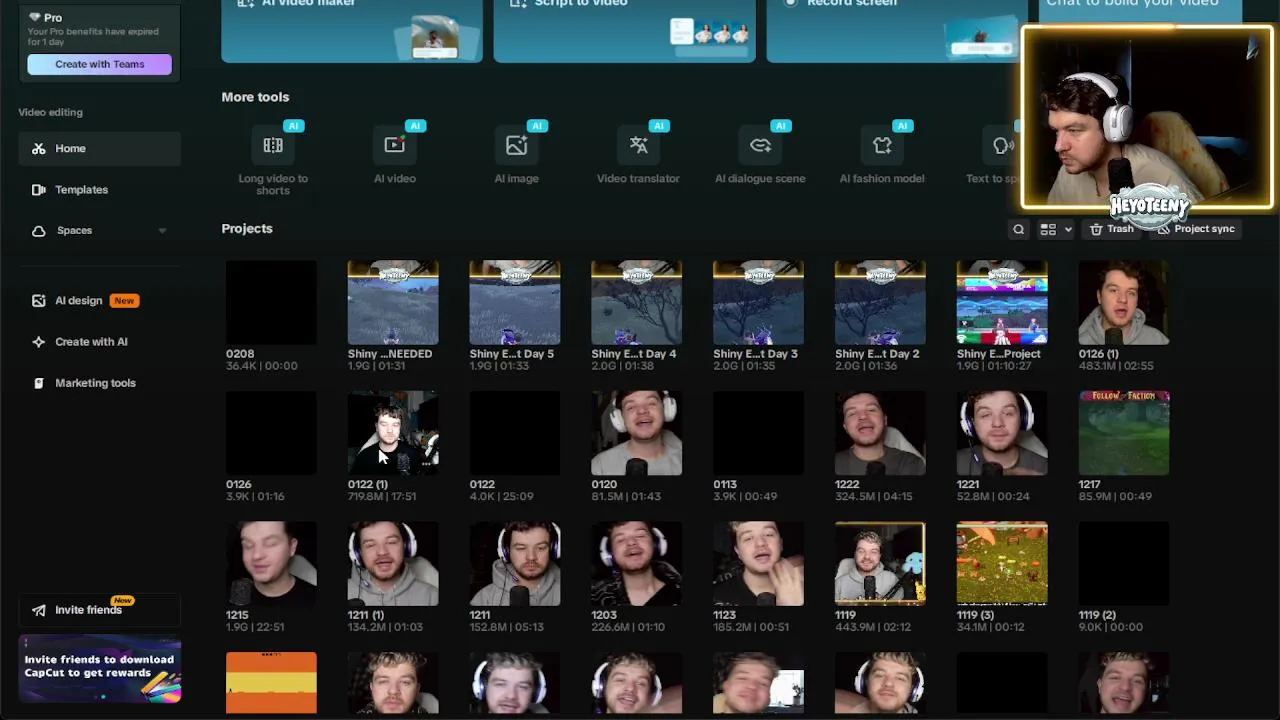Open the Shiny Day 4 project thumbnail
The image size is (1280, 720).
click(x=637, y=302)
